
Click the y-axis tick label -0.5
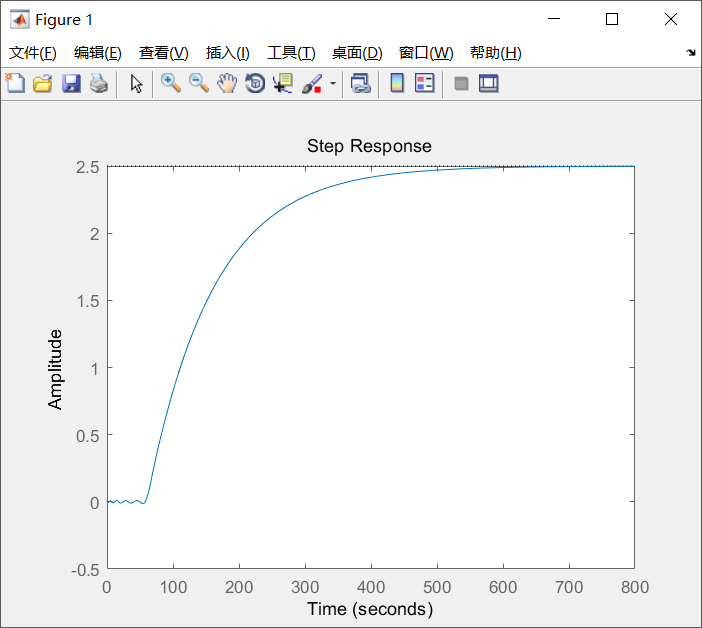85,570
